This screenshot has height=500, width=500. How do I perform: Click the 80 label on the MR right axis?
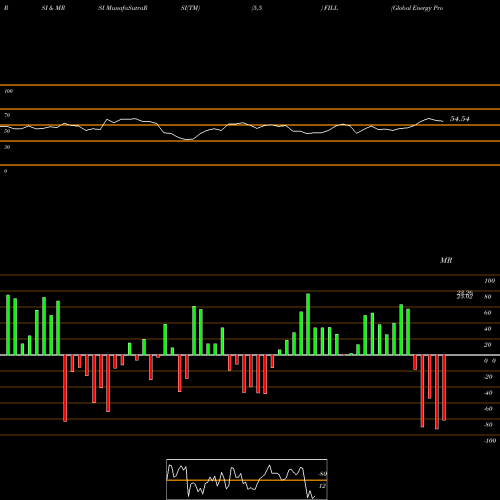488,297
